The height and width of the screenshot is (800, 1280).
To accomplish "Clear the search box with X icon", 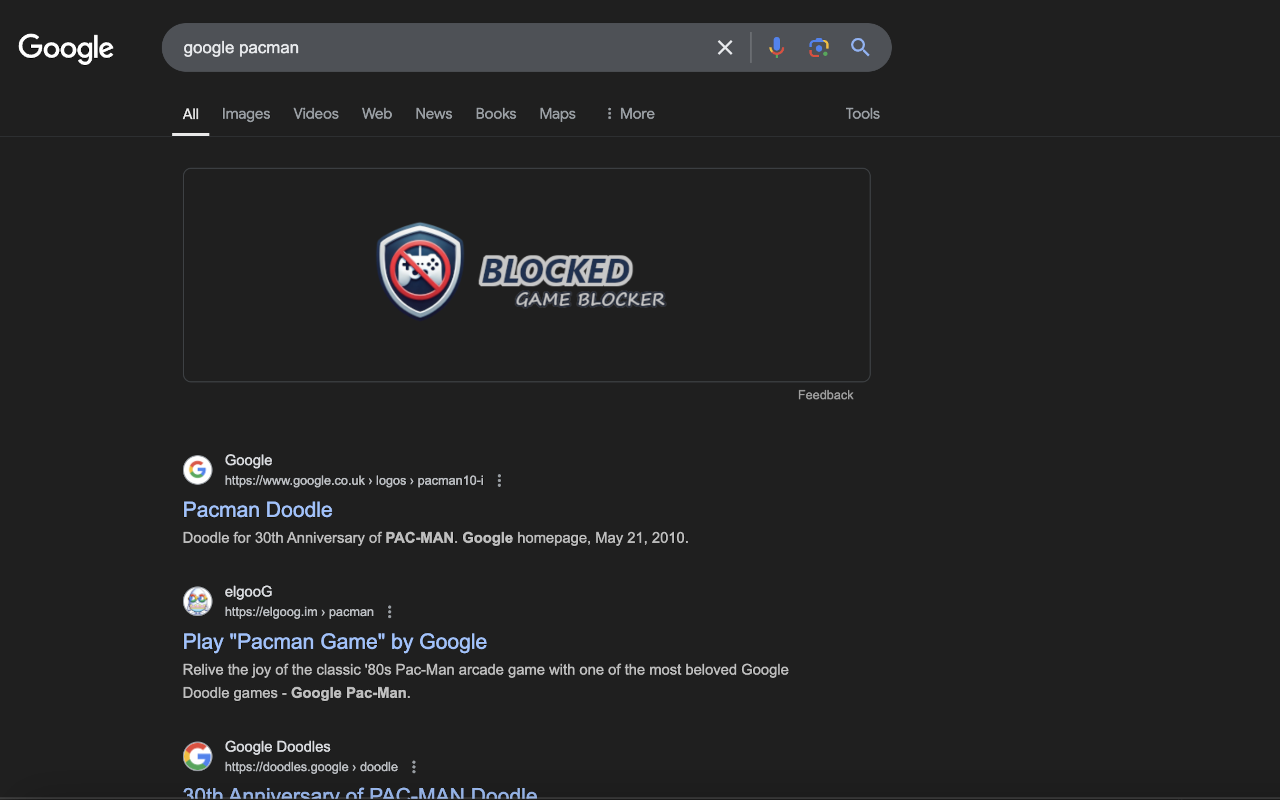I will pyautogui.click(x=725, y=47).
